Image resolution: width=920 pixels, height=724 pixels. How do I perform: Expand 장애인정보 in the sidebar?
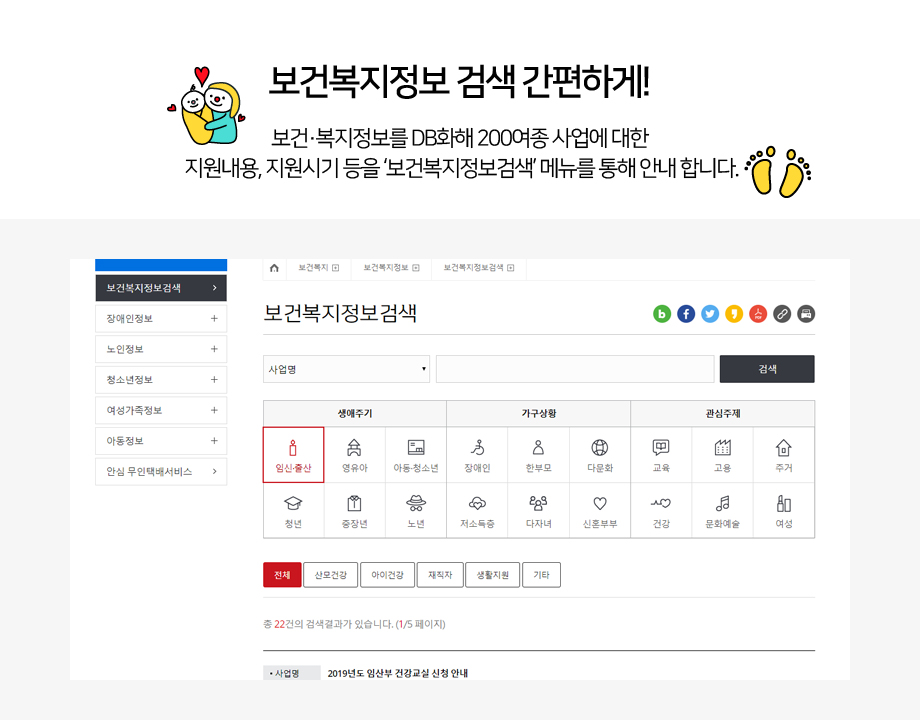tap(161, 319)
